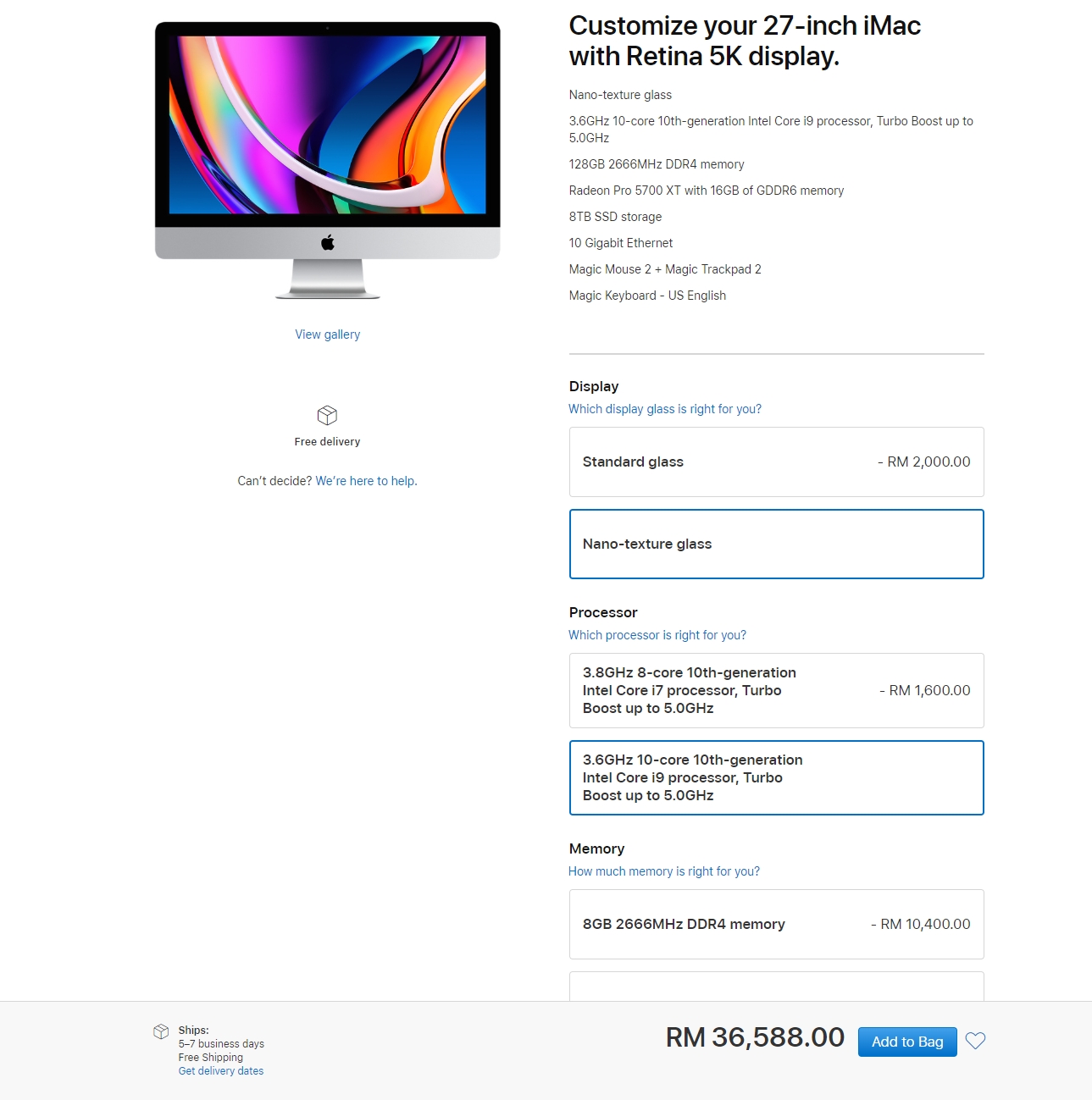Click the Get delivery dates link
This screenshot has height=1100, width=1092.
(x=220, y=1071)
